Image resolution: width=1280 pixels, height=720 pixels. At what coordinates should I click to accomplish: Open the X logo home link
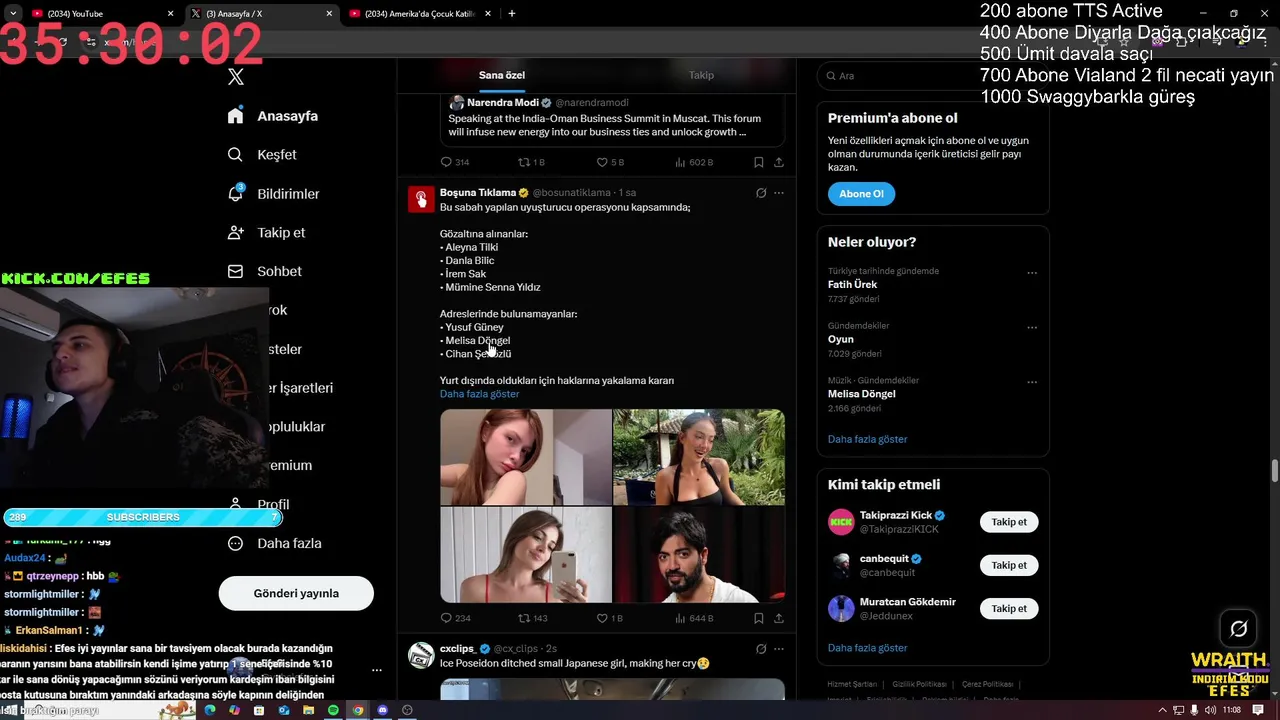(235, 76)
